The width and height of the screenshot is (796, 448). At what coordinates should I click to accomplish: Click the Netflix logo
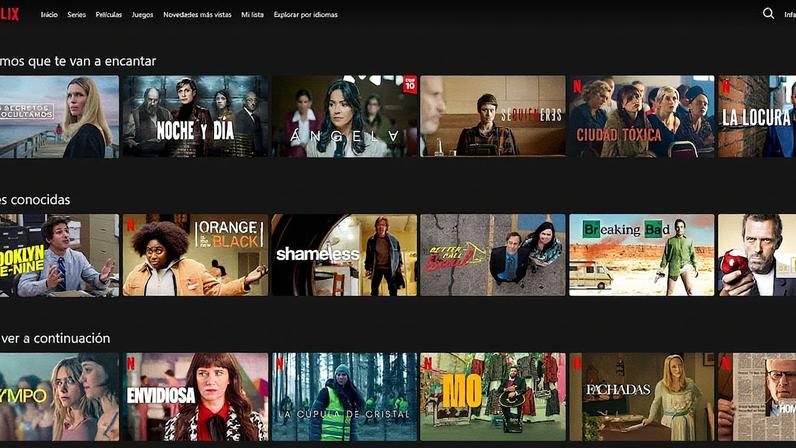[x=10, y=14]
